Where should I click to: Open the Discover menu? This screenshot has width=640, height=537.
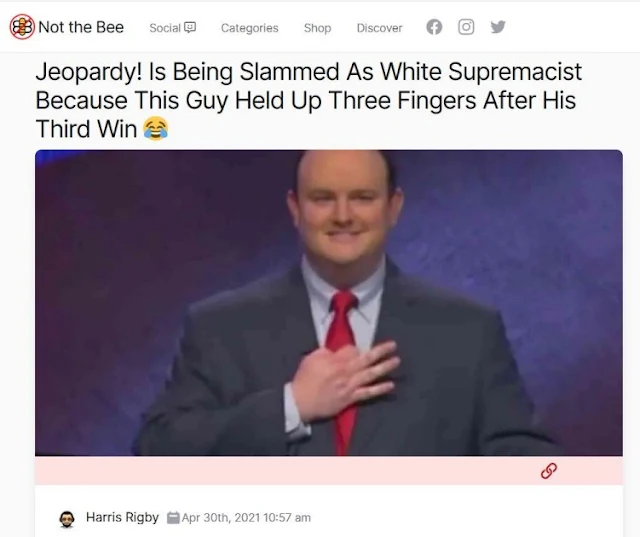click(x=379, y=28)
